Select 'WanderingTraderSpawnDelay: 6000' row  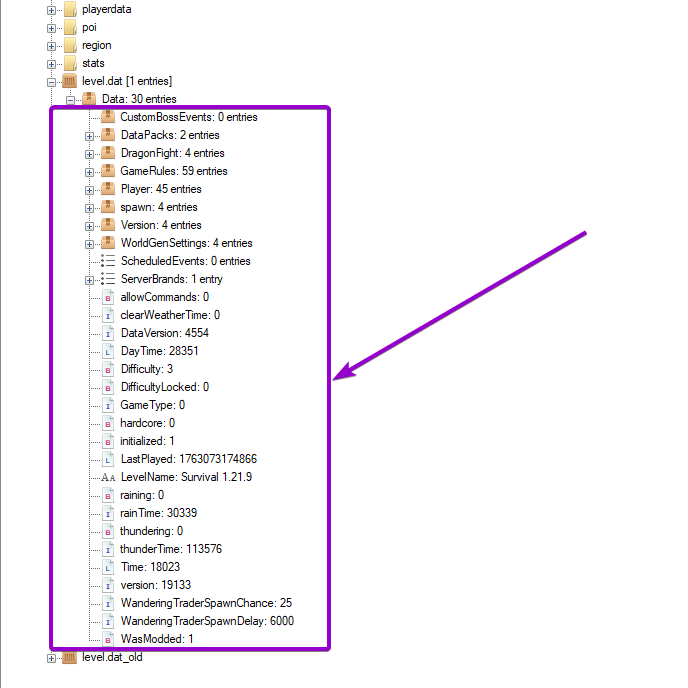pos(207,620)
